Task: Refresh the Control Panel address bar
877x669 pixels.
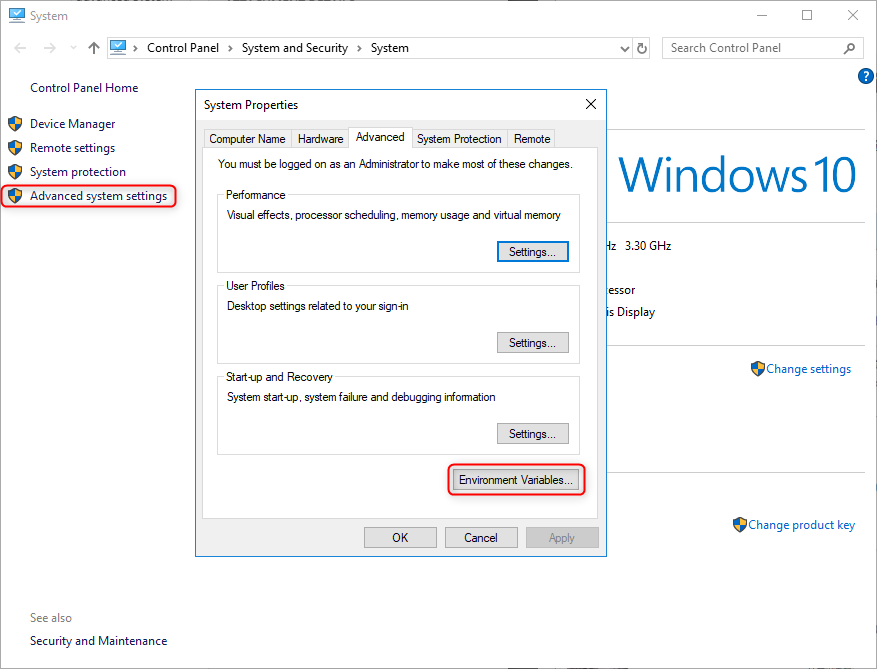Action: [642, 48]
